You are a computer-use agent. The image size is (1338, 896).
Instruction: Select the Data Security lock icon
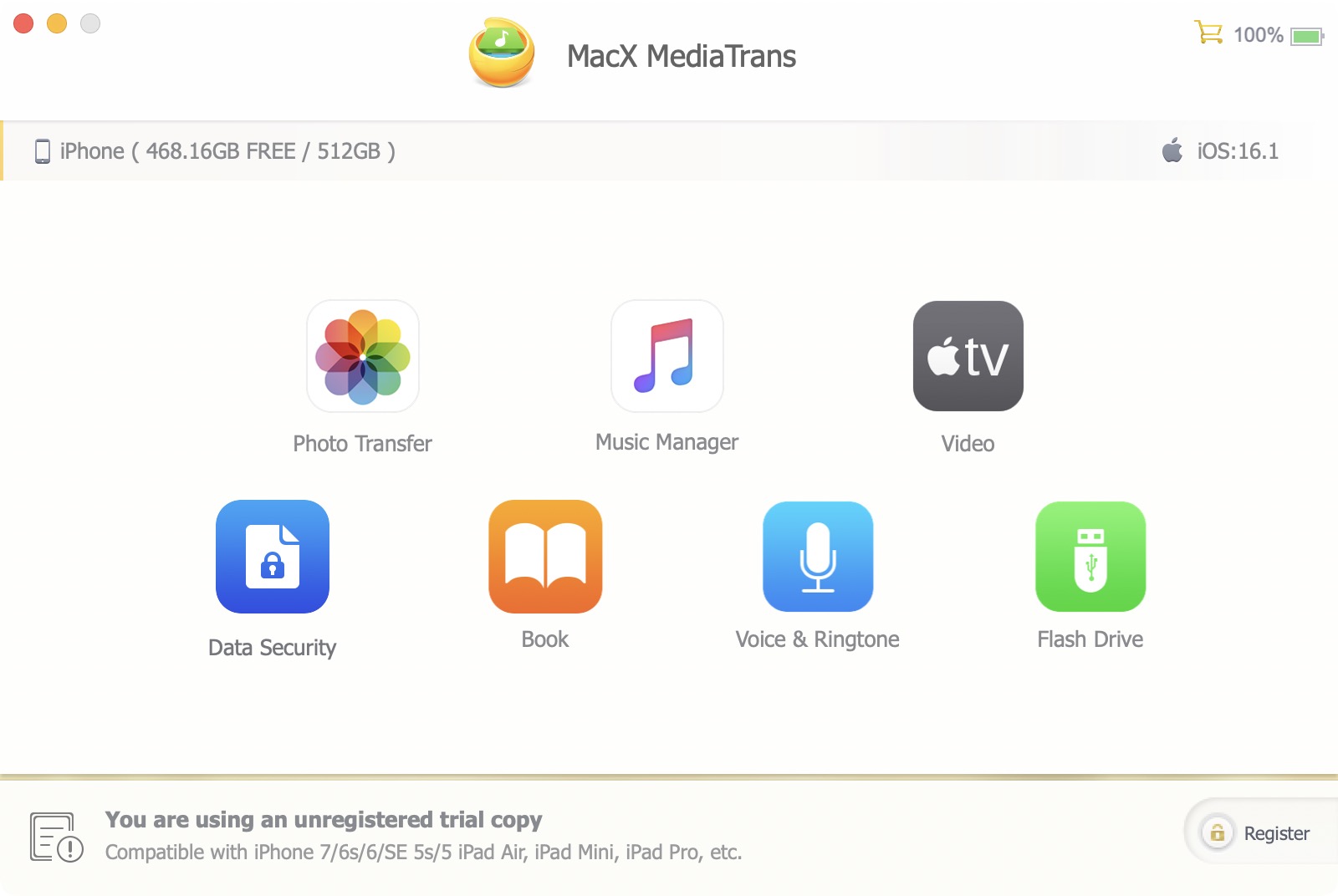pyautogui.click(x=273, y=557)
